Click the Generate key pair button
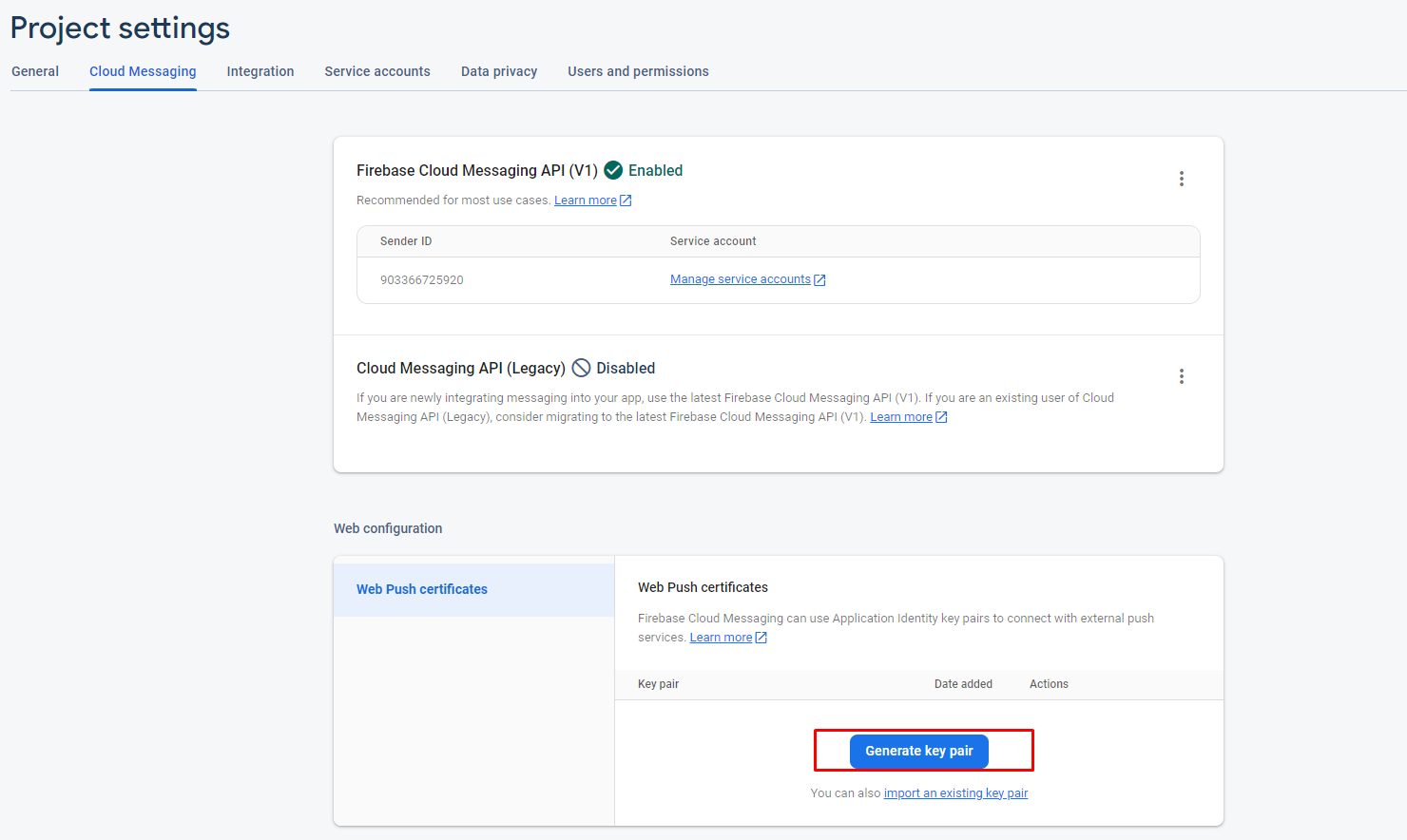The height and width of the screenshot is (840, 1407). pyautogui.click(x=919, y=751)
